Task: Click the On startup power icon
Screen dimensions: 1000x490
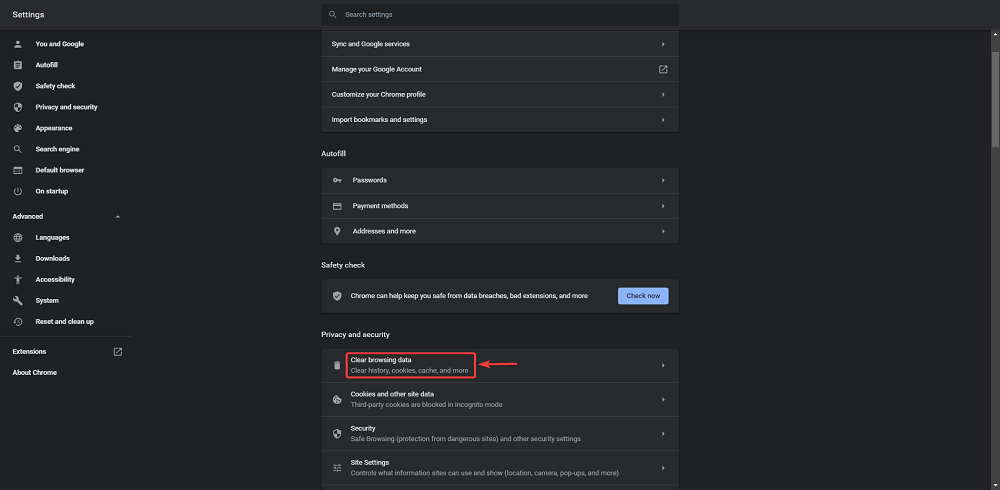Action: (x=18, y=191)
